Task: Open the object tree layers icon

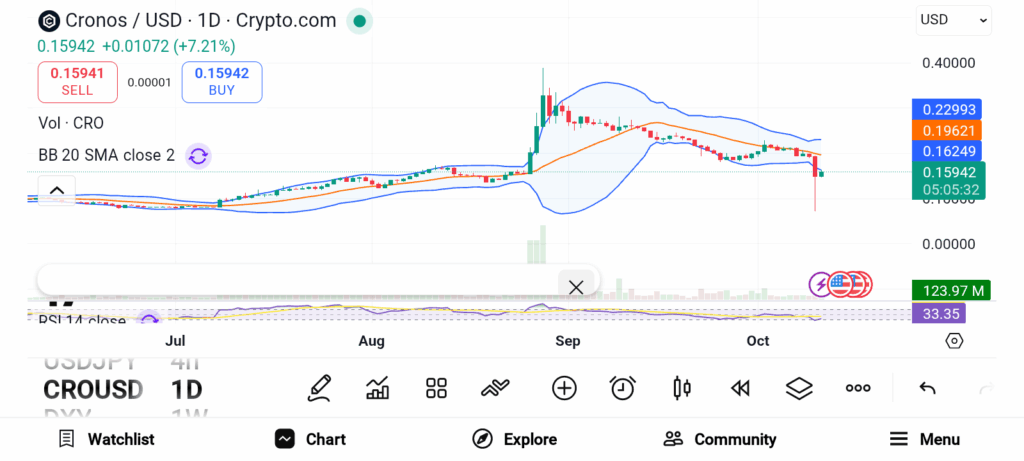Action: click(x=799, y=388)
